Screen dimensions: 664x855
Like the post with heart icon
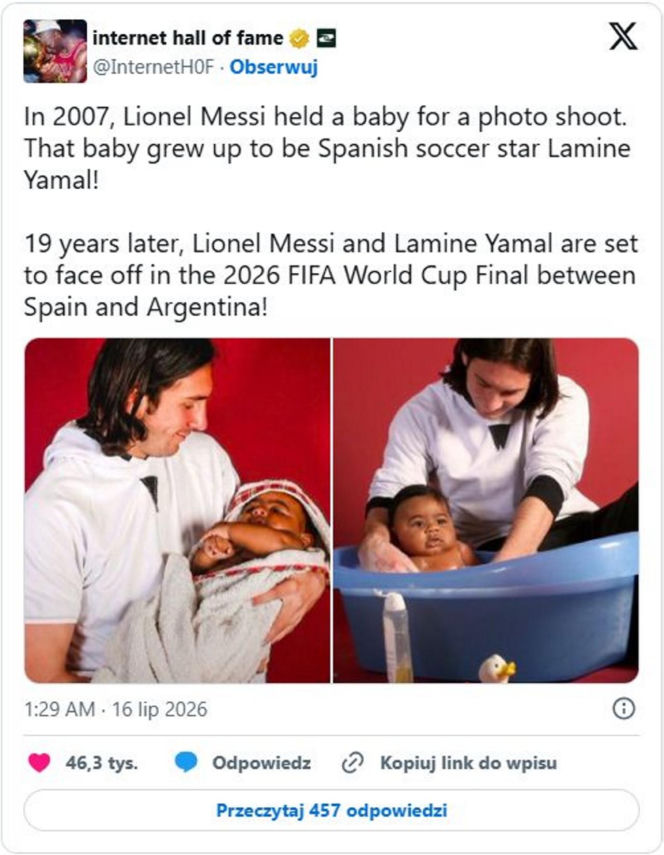click(x=39, y=762)
